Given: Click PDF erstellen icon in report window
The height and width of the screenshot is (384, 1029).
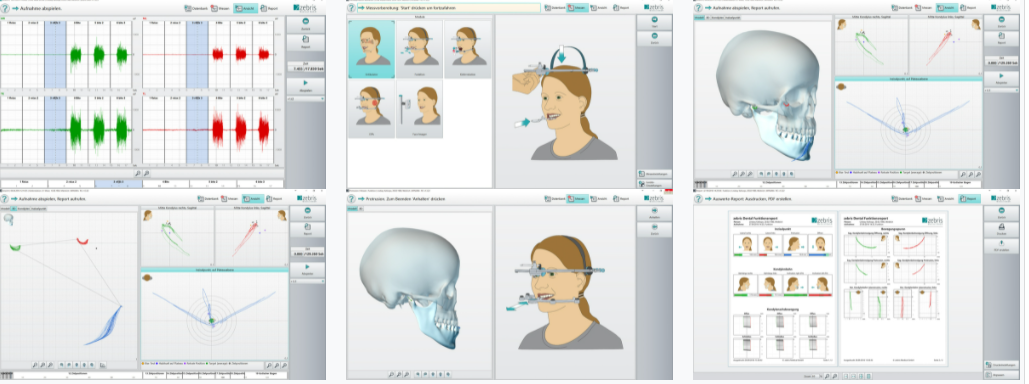Looking at the screenshot, I should coord(1001,245).
